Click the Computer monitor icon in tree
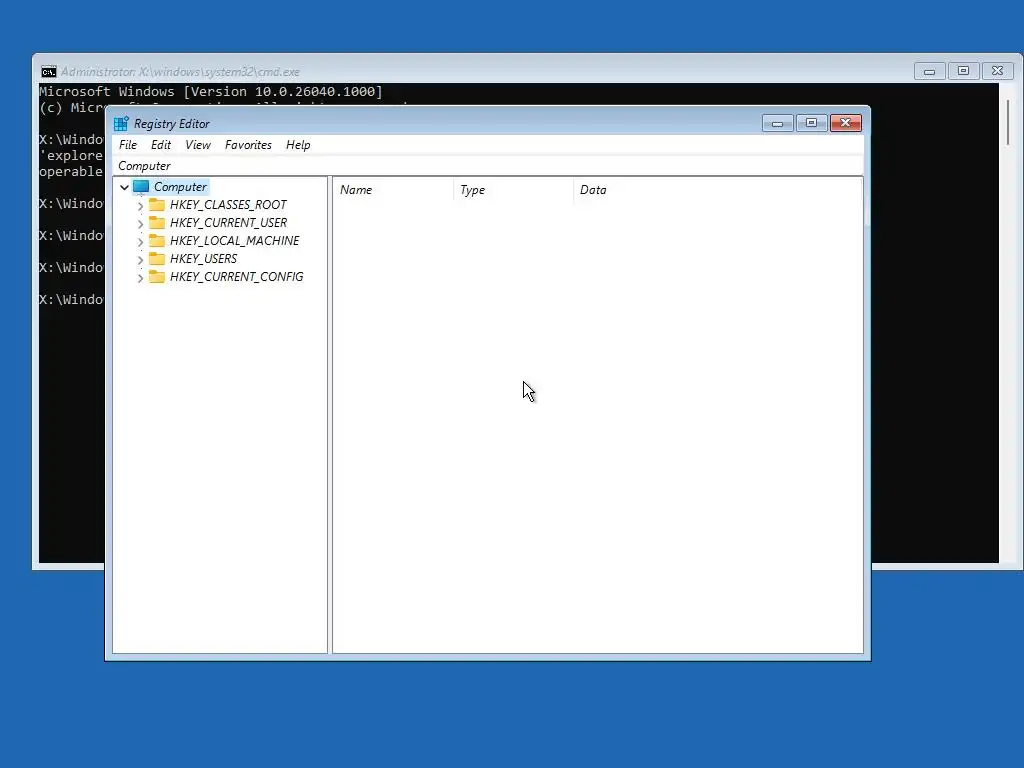This screenshot has width=1024, height=768. tap(141, 187)
